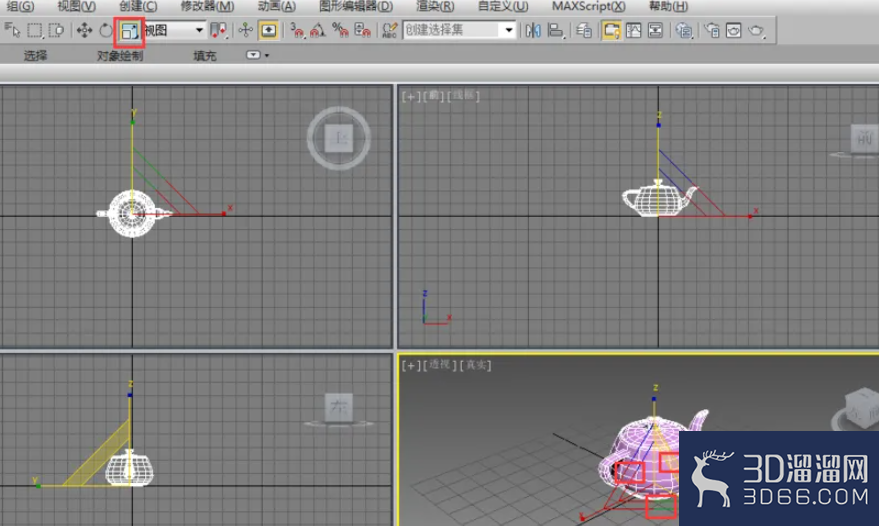The image size is (879, 526).
Task: Select the teapot in the top viewport
Action: tap(132, 214)
